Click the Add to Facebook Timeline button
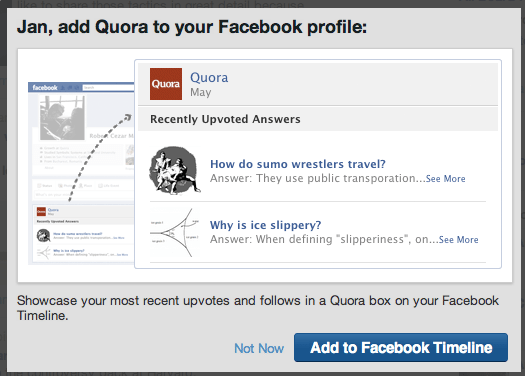Screen dimensions: 525x376 [401, 348]
